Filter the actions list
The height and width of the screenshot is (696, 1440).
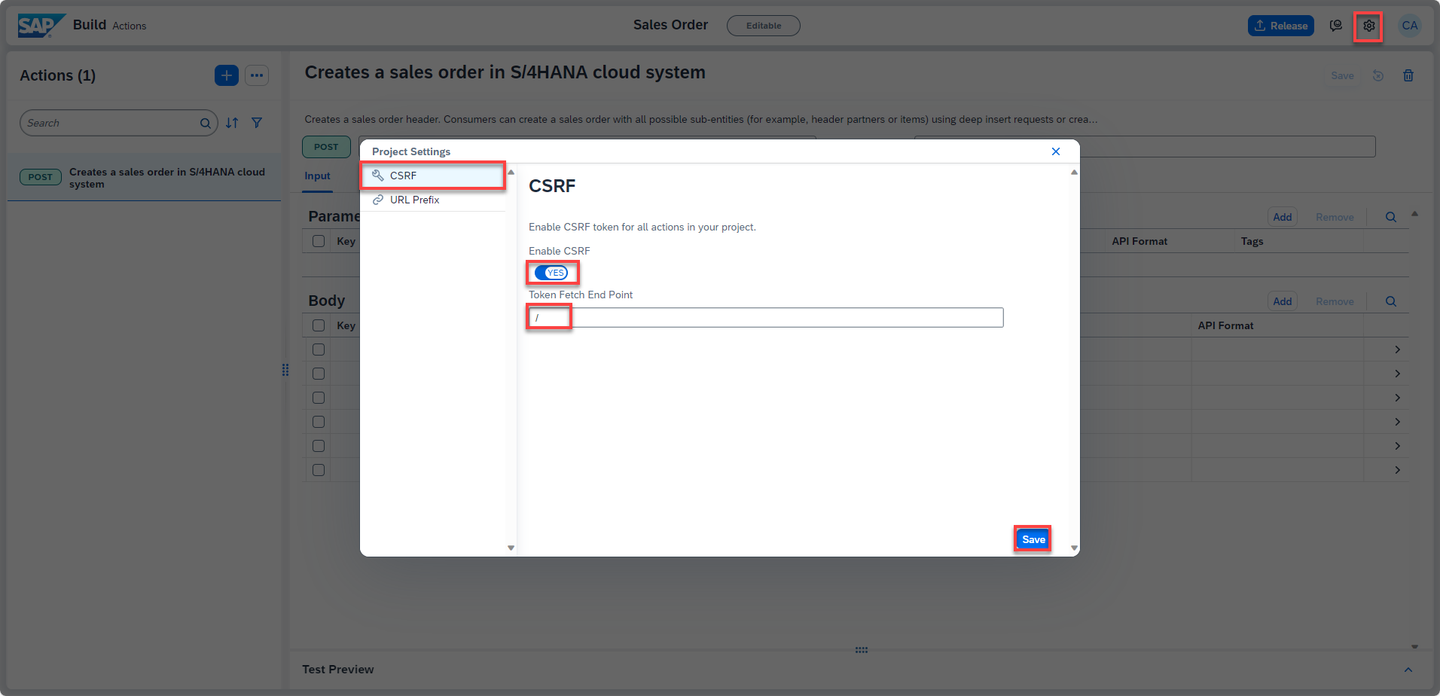point(257,123)
